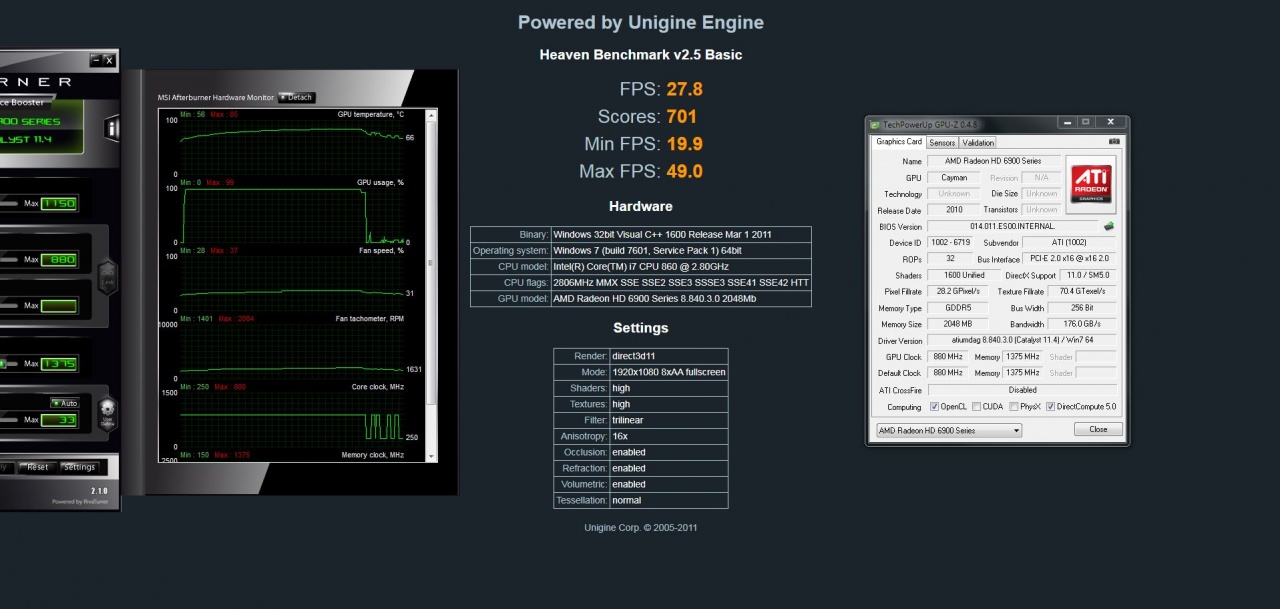Click the User Define fan icon
Screen dimensions: 1280x609
tap(107, 412)
